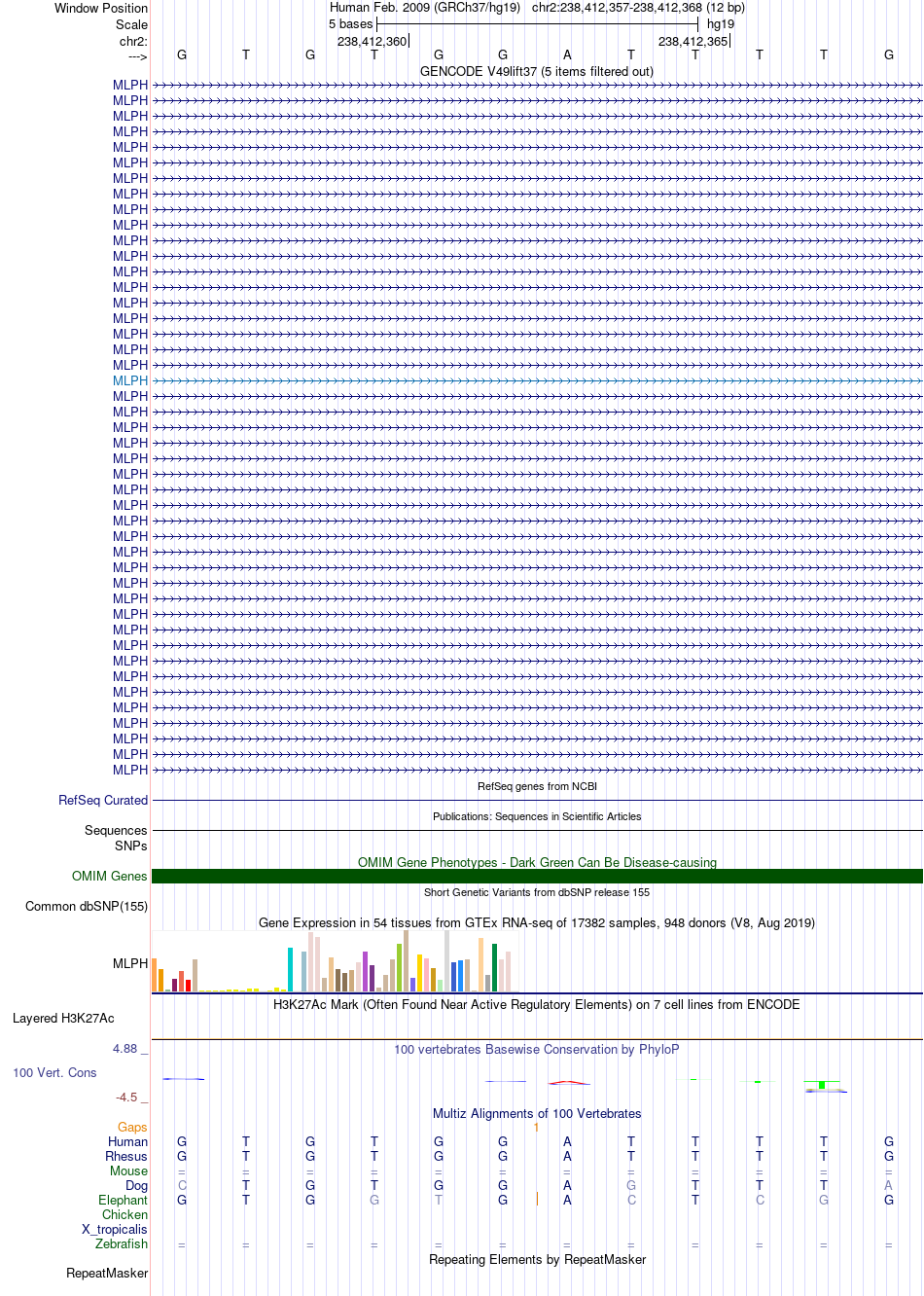Image resolution: width=924 pixels, height=1296 pixels.
Task: Click the 'chr2:238,412,357-238,412,368 (12 bp)' position text
Action: click(x=638, y=8)
